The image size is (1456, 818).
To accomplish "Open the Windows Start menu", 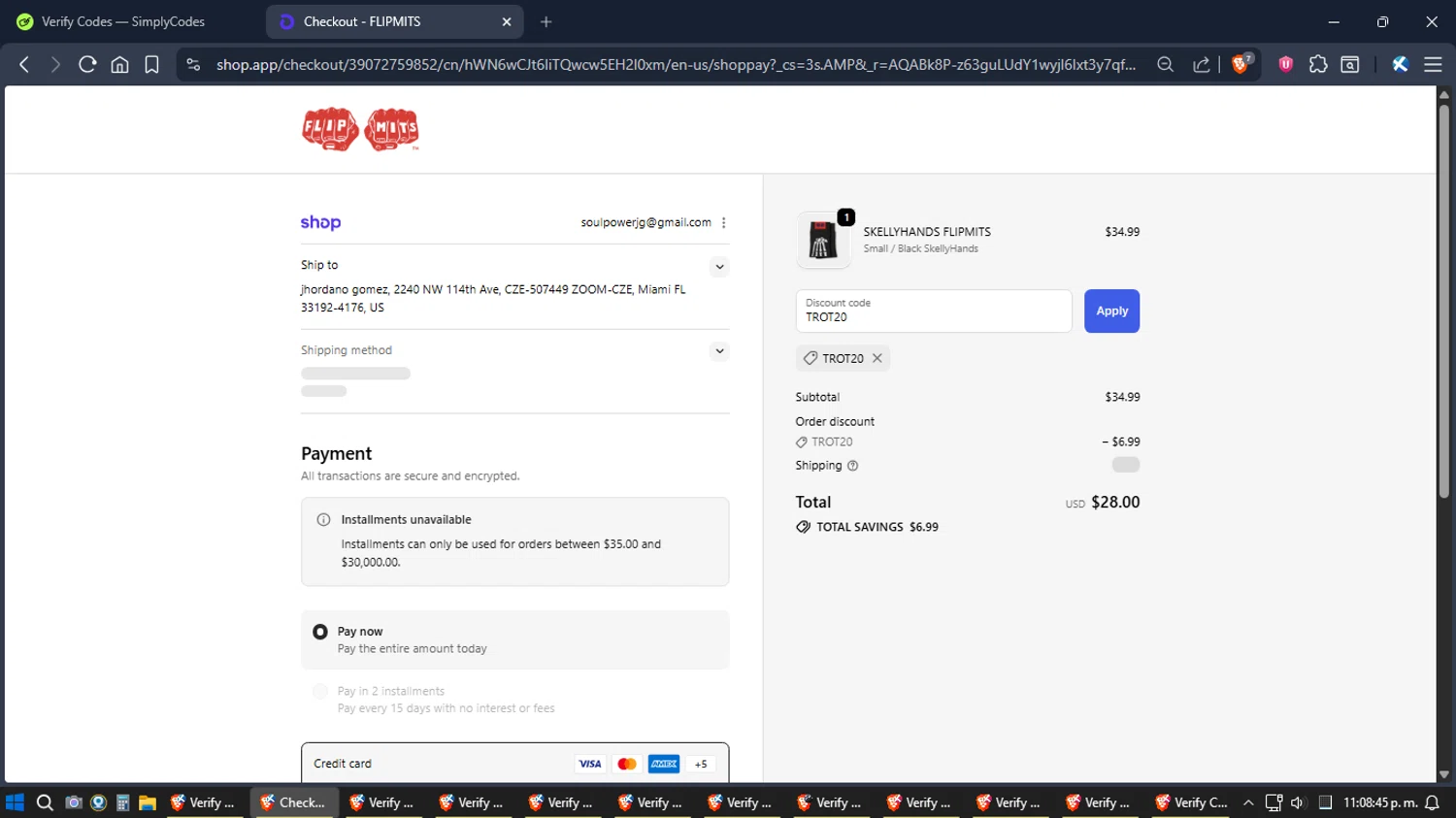I will [15, 802].
